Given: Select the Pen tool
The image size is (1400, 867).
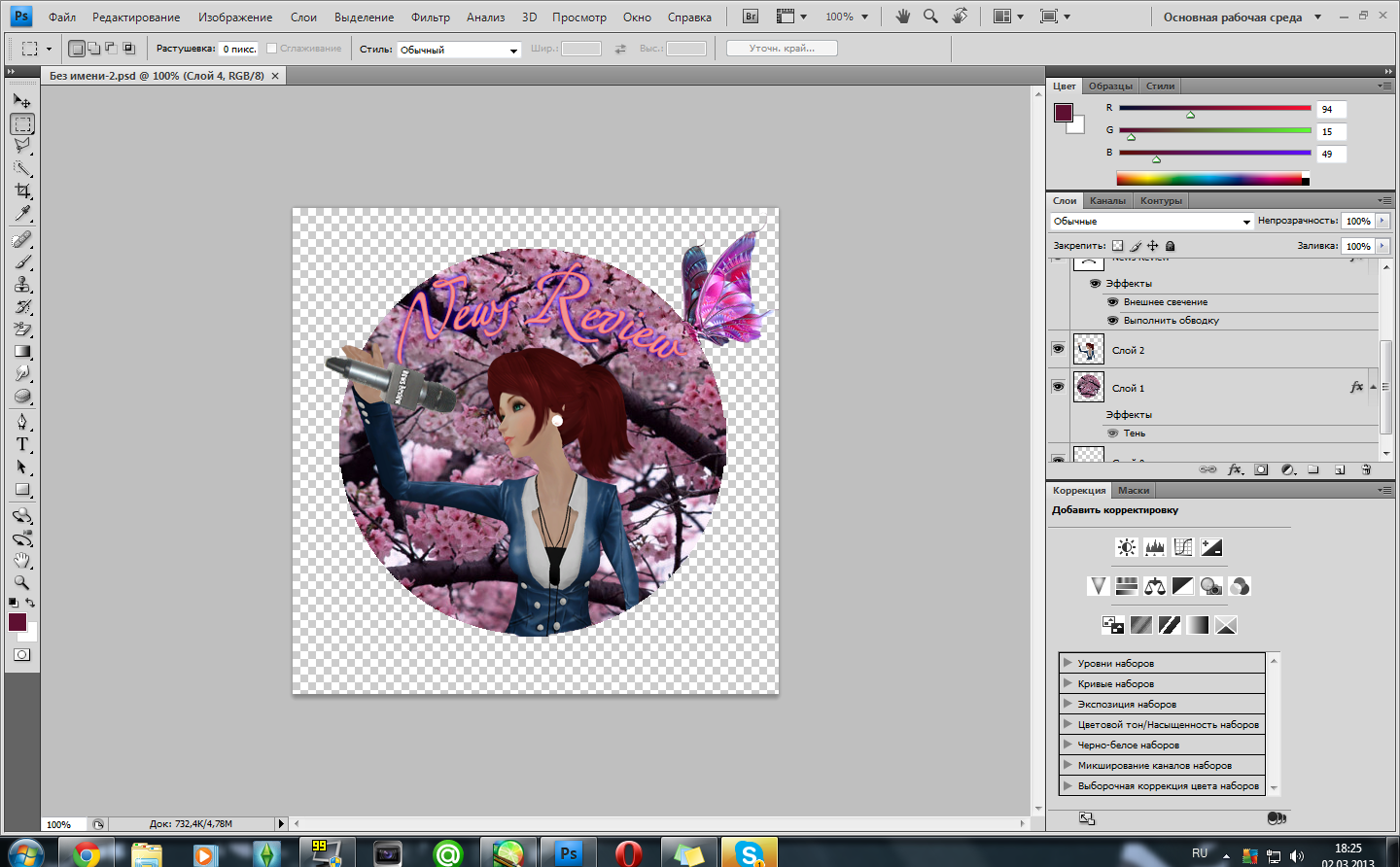Looking at the screenshot, I should [22, 422].
